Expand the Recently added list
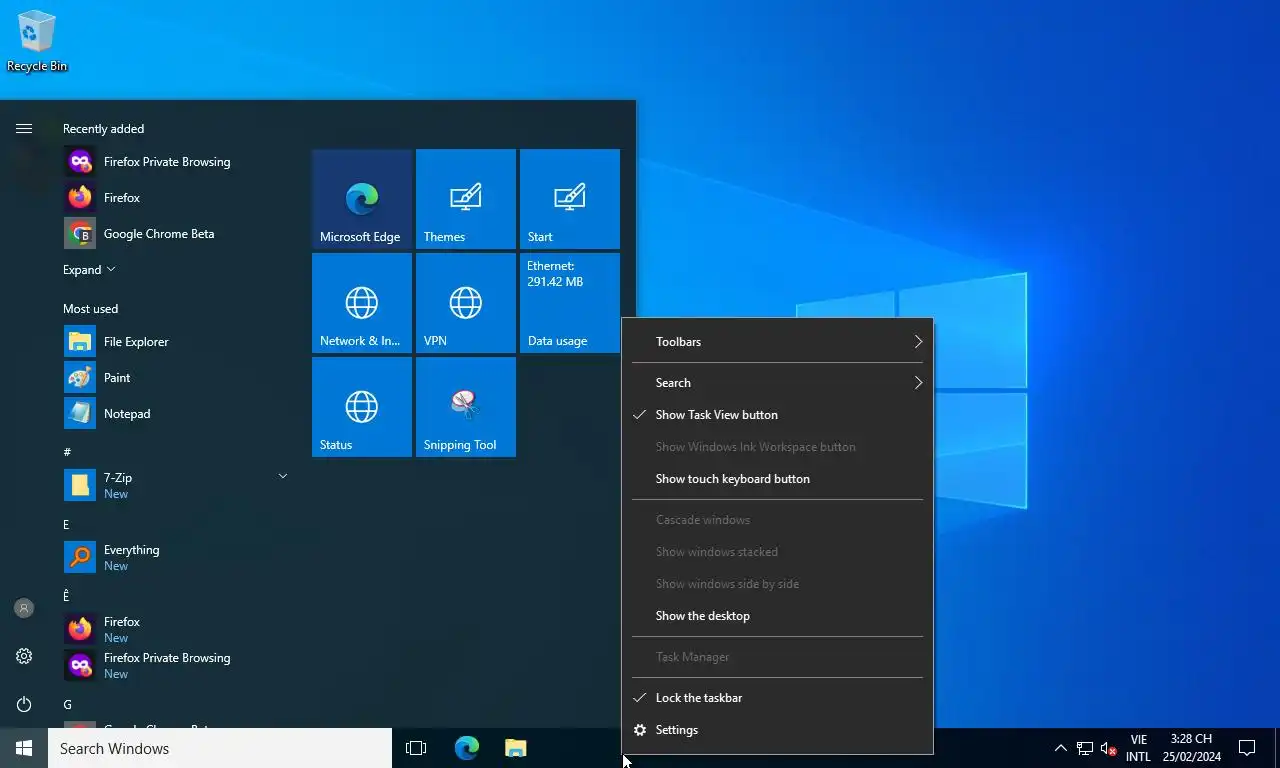The image size is (1280, 768). (x=89, y=270)
